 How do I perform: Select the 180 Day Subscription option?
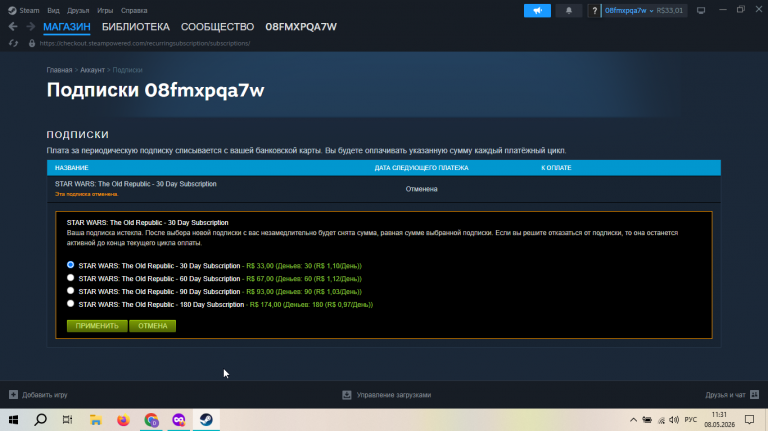point(71,304)
